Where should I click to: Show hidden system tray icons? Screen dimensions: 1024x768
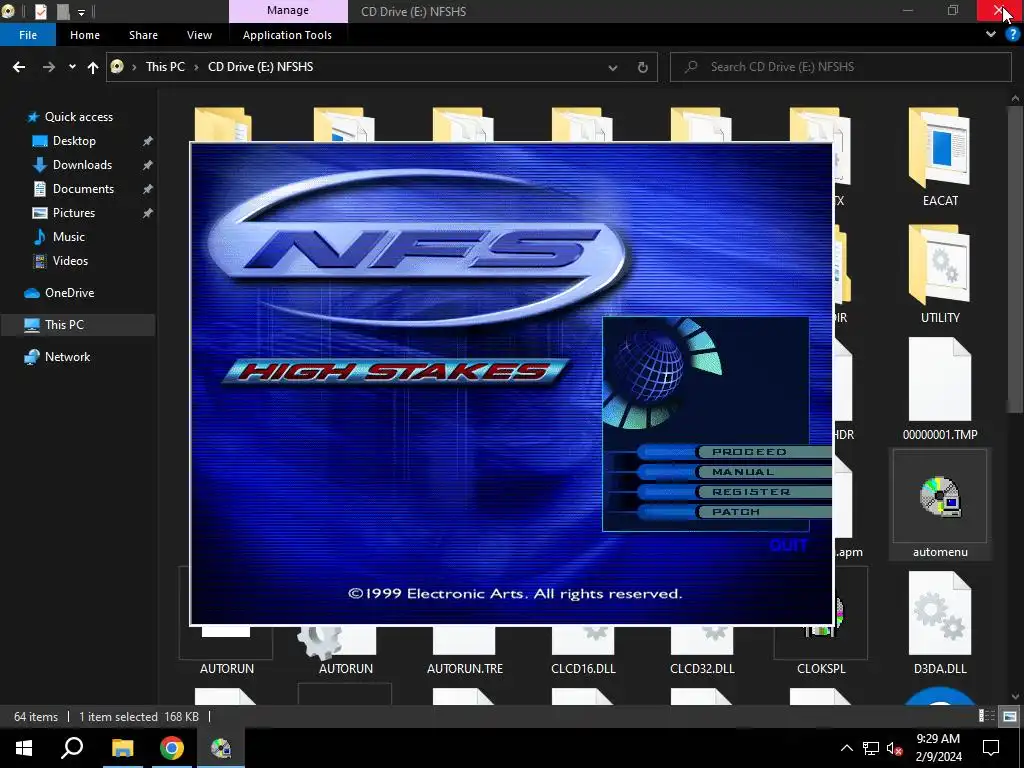[x=846, y=748]
